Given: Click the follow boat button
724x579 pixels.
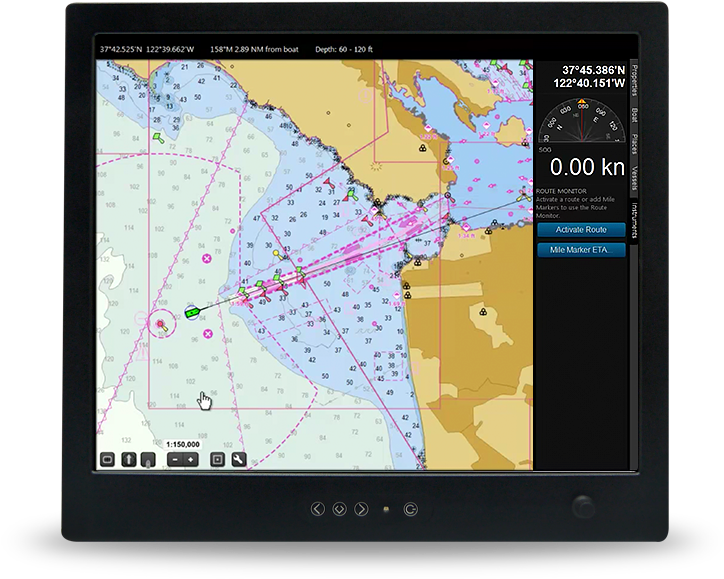Looking at the screenshot, I should (x=148, y=460).
